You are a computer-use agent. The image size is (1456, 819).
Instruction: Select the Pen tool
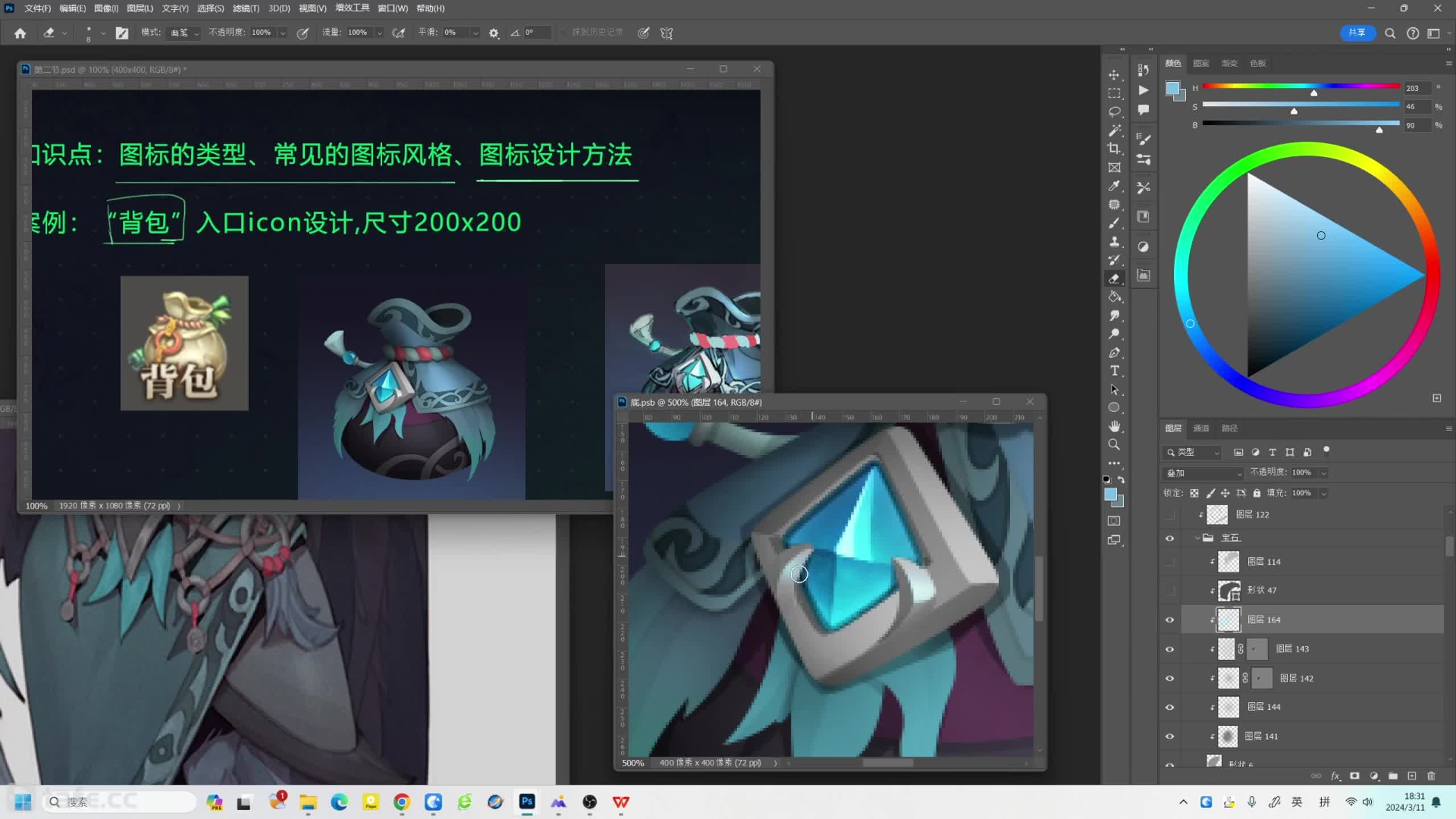tap(1114, 353)
